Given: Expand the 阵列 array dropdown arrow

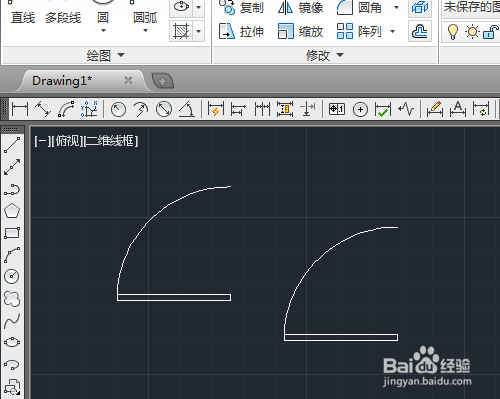Looking at the screenshot, I should pyautogui.click(x=393, y=31).
